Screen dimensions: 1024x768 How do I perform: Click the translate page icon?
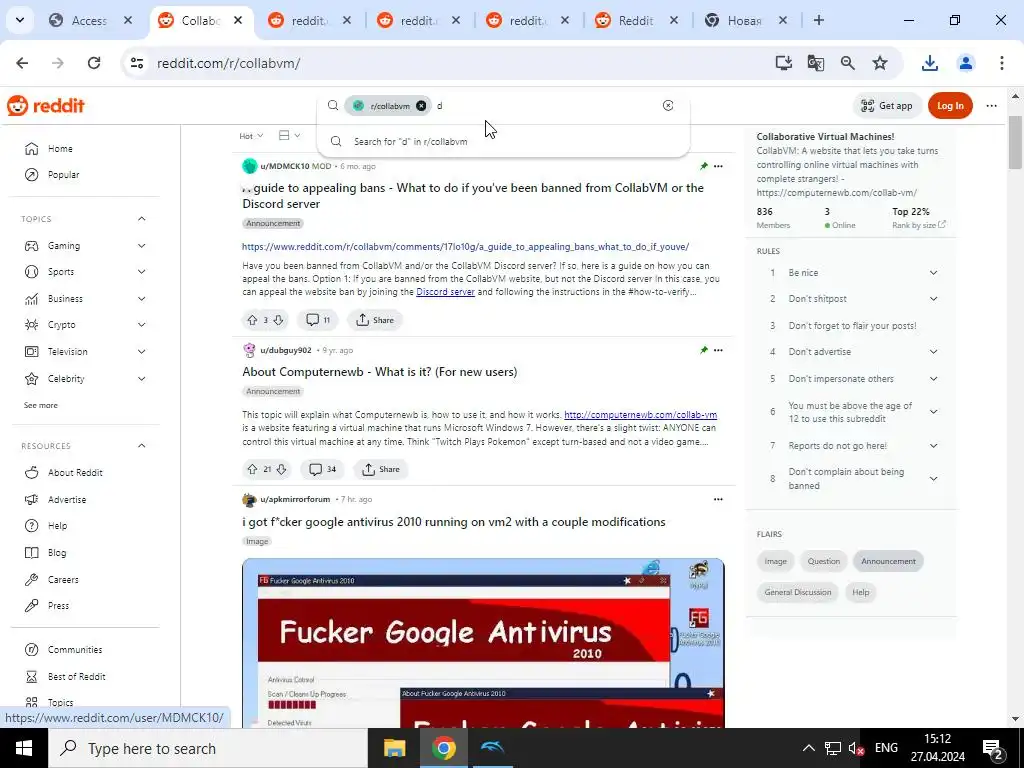pos(815,63)
